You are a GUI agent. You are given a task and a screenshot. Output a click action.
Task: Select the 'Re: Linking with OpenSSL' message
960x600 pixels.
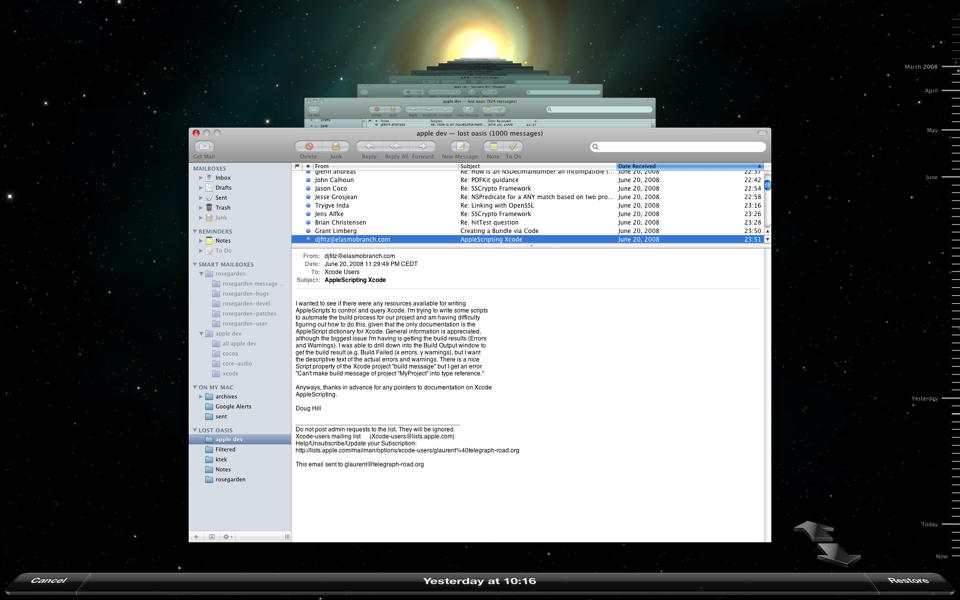click(530, 206)
